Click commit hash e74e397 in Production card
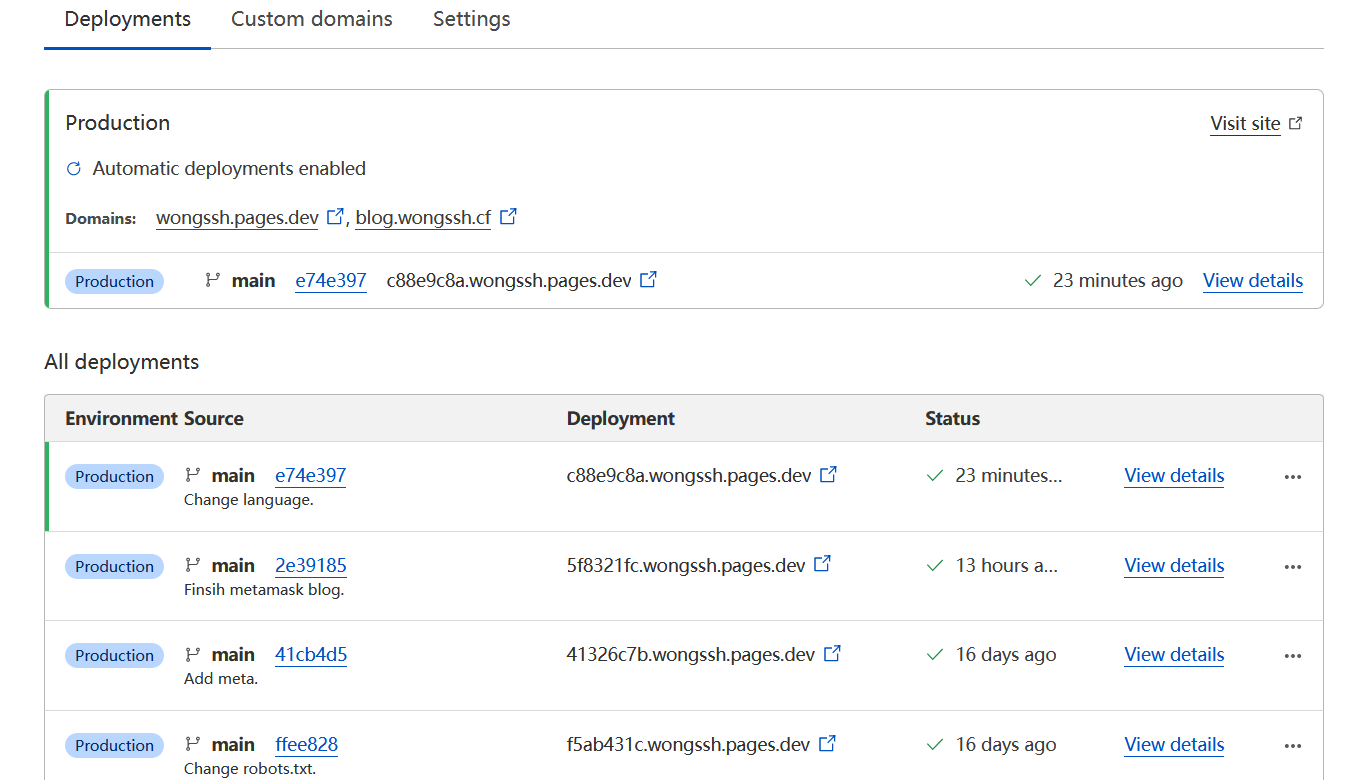 click(330, 281)
